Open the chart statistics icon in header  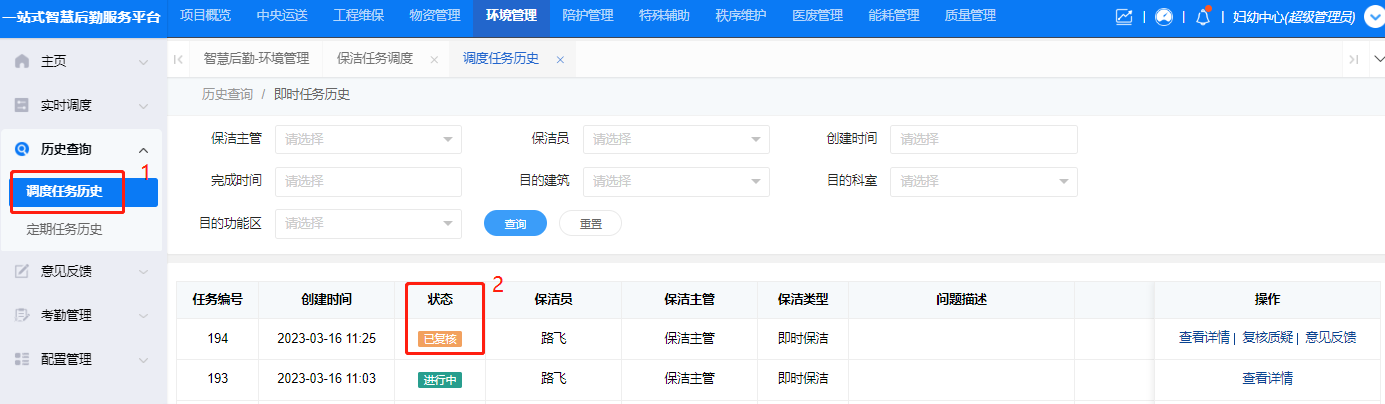1124,17
